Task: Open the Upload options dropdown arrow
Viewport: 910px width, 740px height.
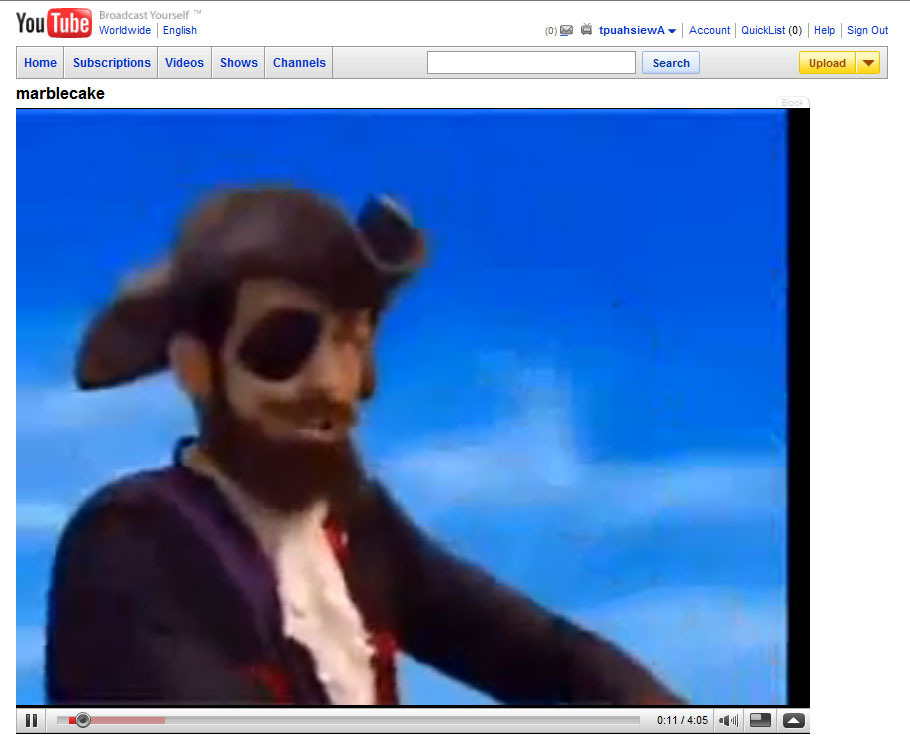Action: pos(868,63)
